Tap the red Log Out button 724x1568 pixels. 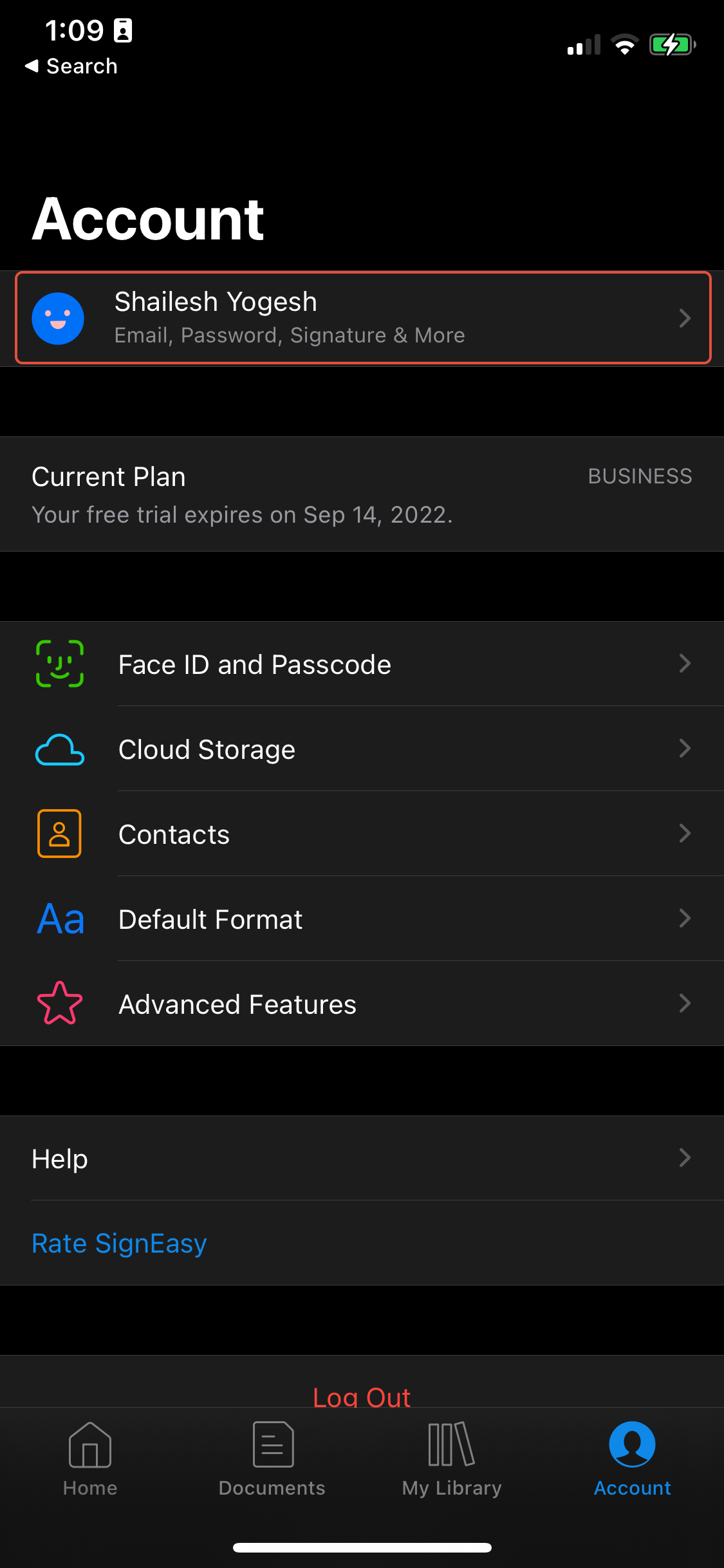(362, 1395)
